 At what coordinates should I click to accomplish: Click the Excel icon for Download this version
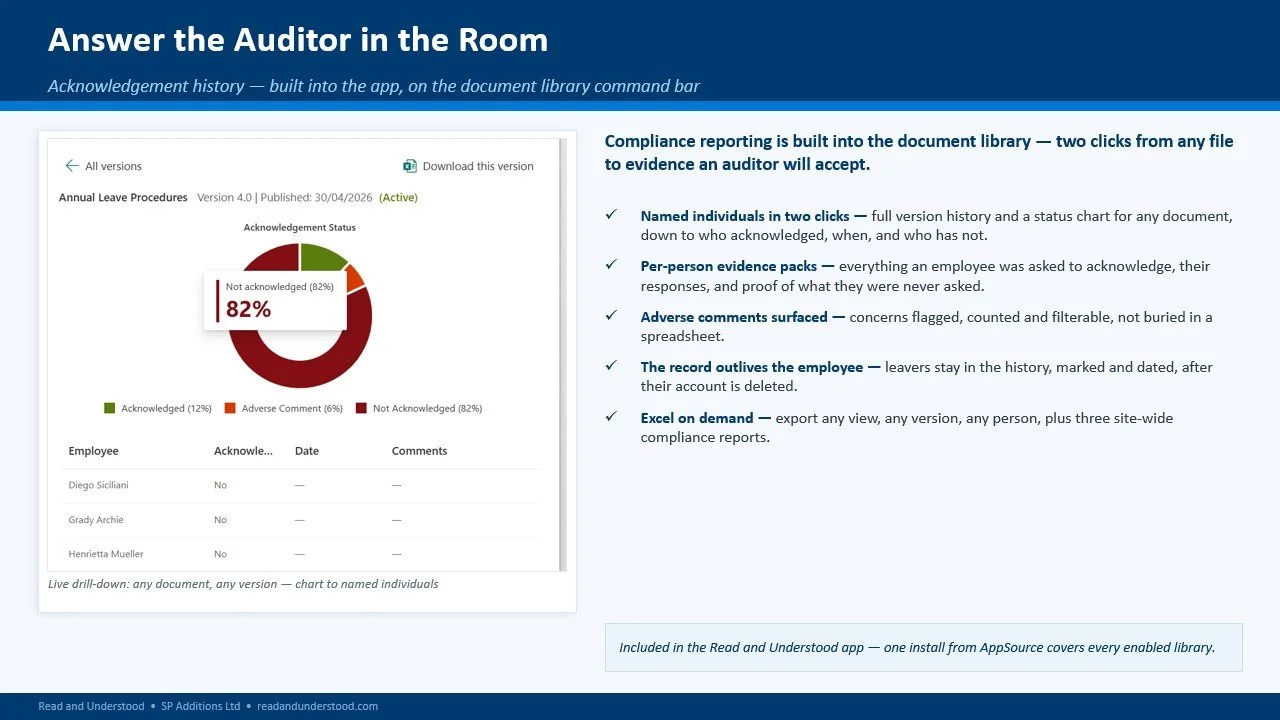coord(410,166)
